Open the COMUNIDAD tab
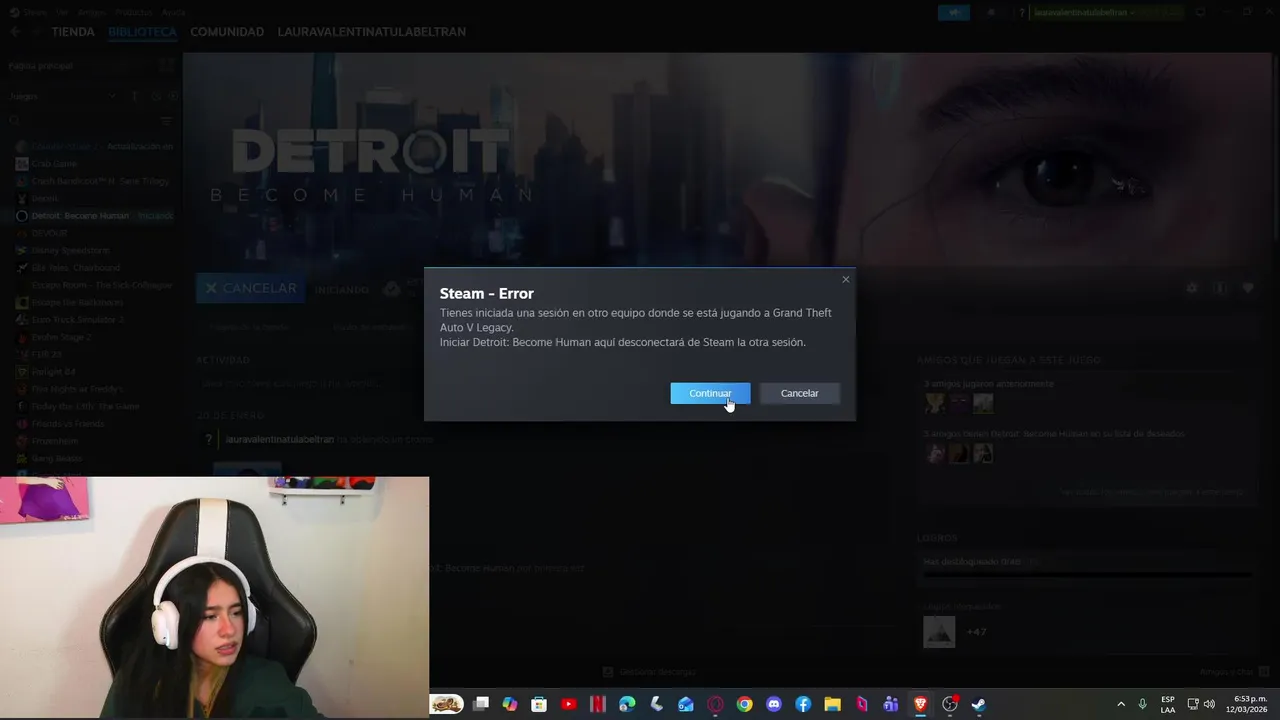Viewport: 1280px width, 720px height. (x=227, y=32)
